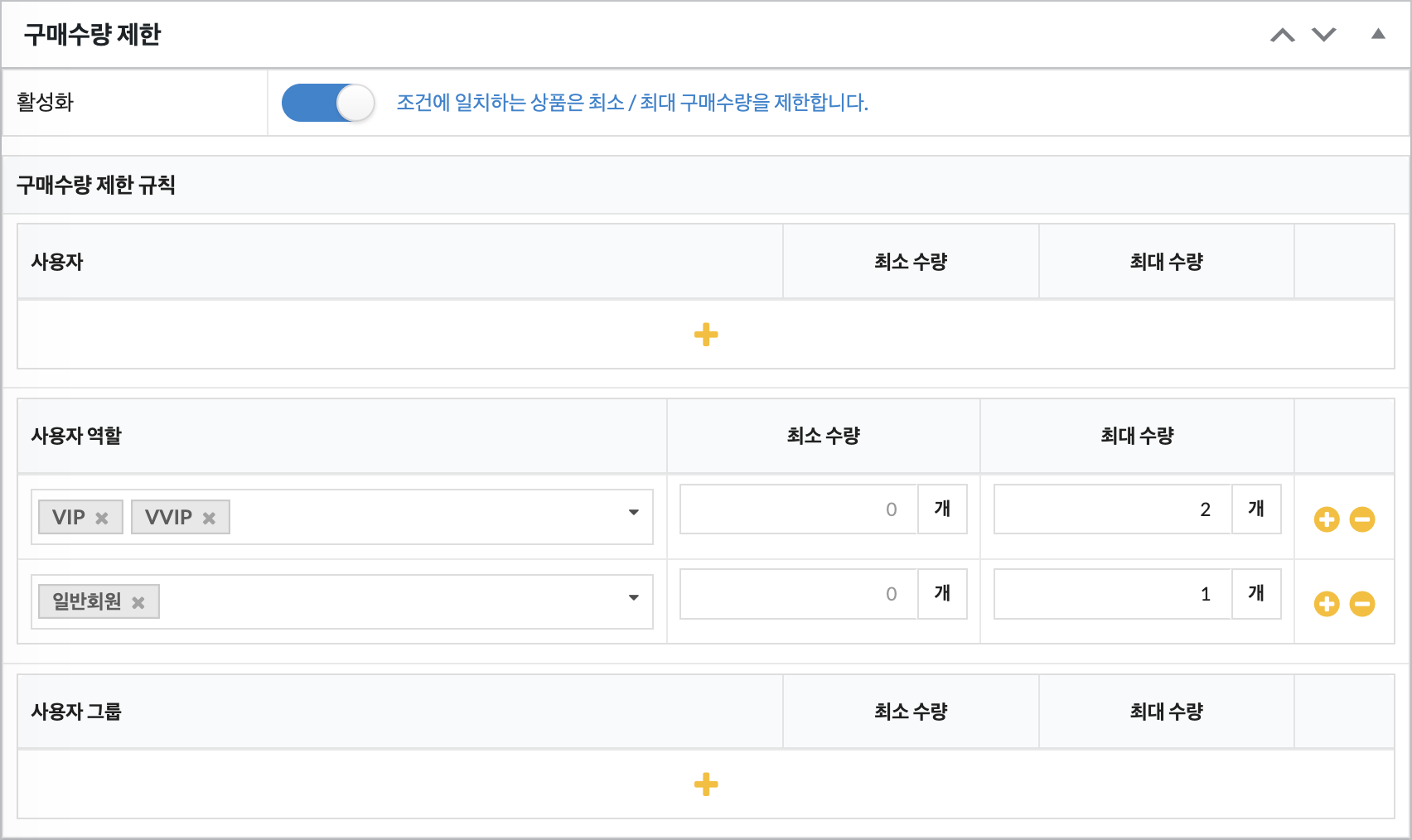Click plus icon on the VIP/VVIP row

(1326, 519)
